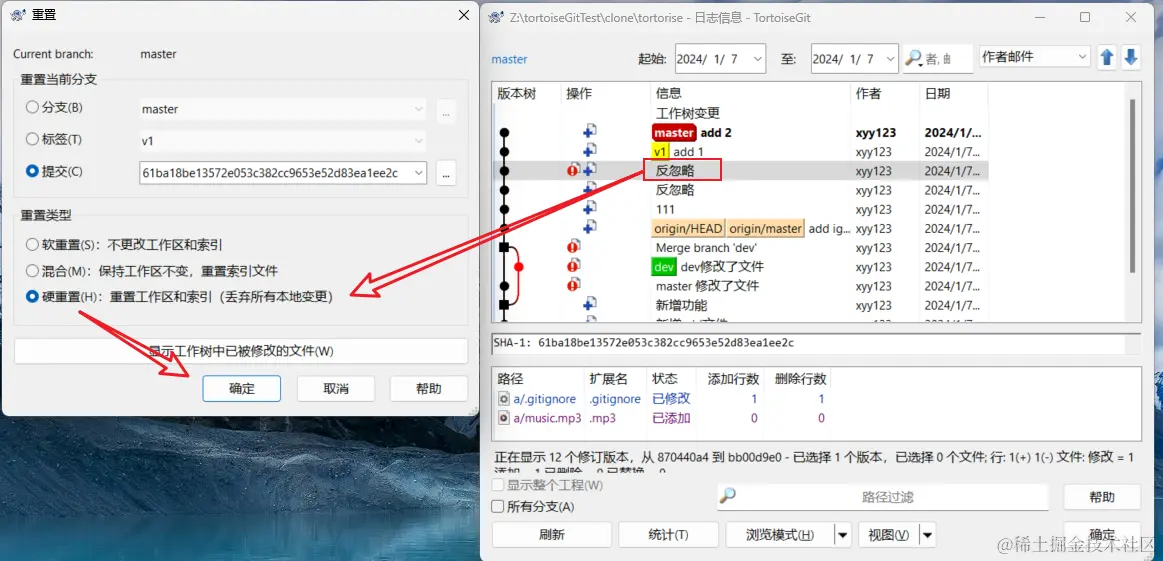Click the search filter magnifier icon
This screenshot has width=1163, height=561.
913,59
